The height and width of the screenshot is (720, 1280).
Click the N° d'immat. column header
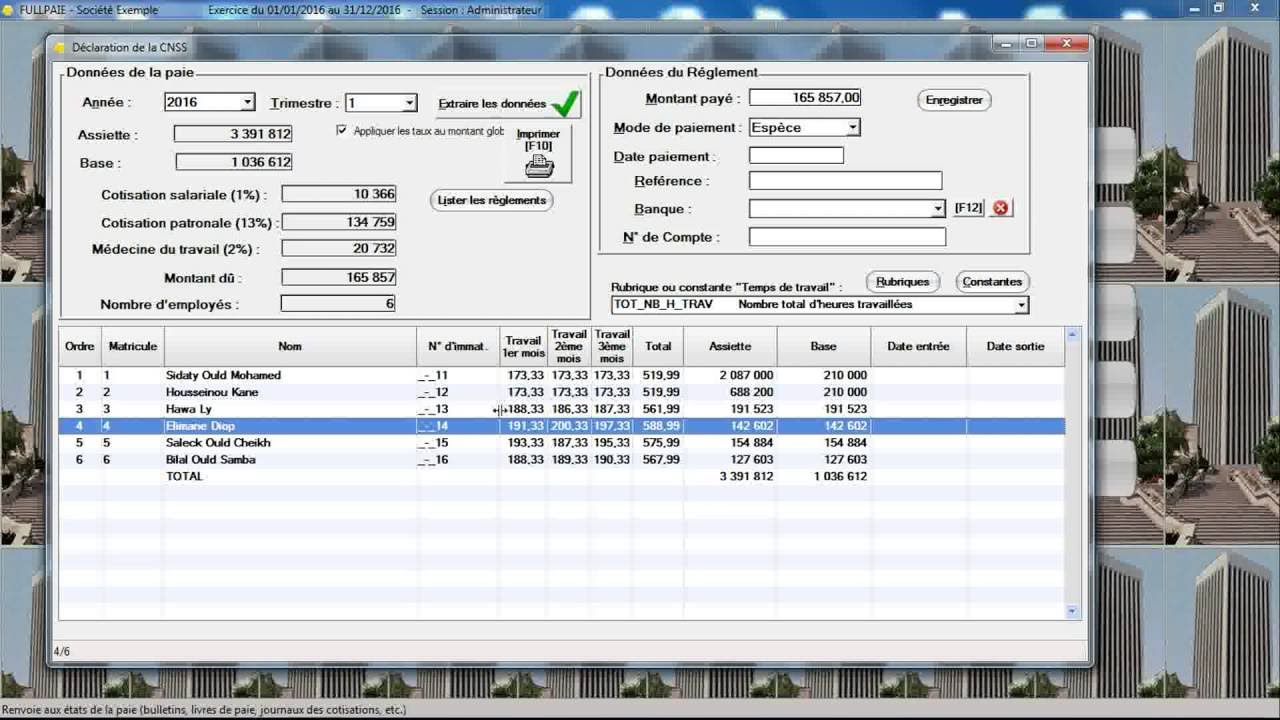pyautogui.click(x=458, y=346)
